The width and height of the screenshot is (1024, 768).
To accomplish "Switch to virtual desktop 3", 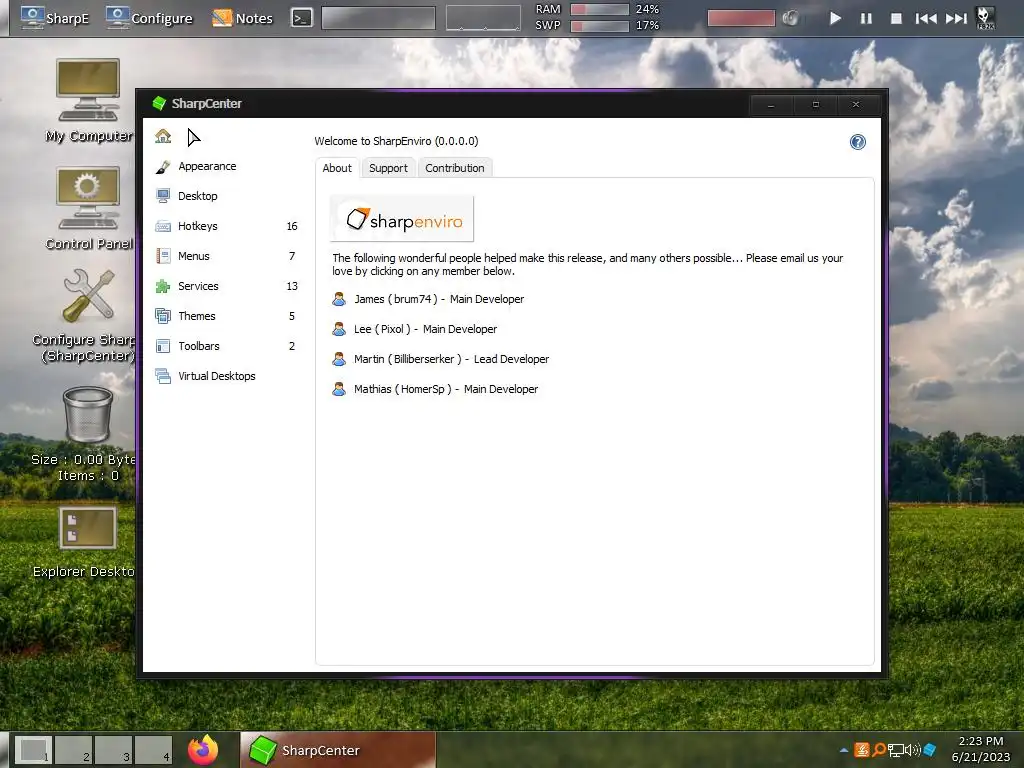I will [x=114, y=750].
